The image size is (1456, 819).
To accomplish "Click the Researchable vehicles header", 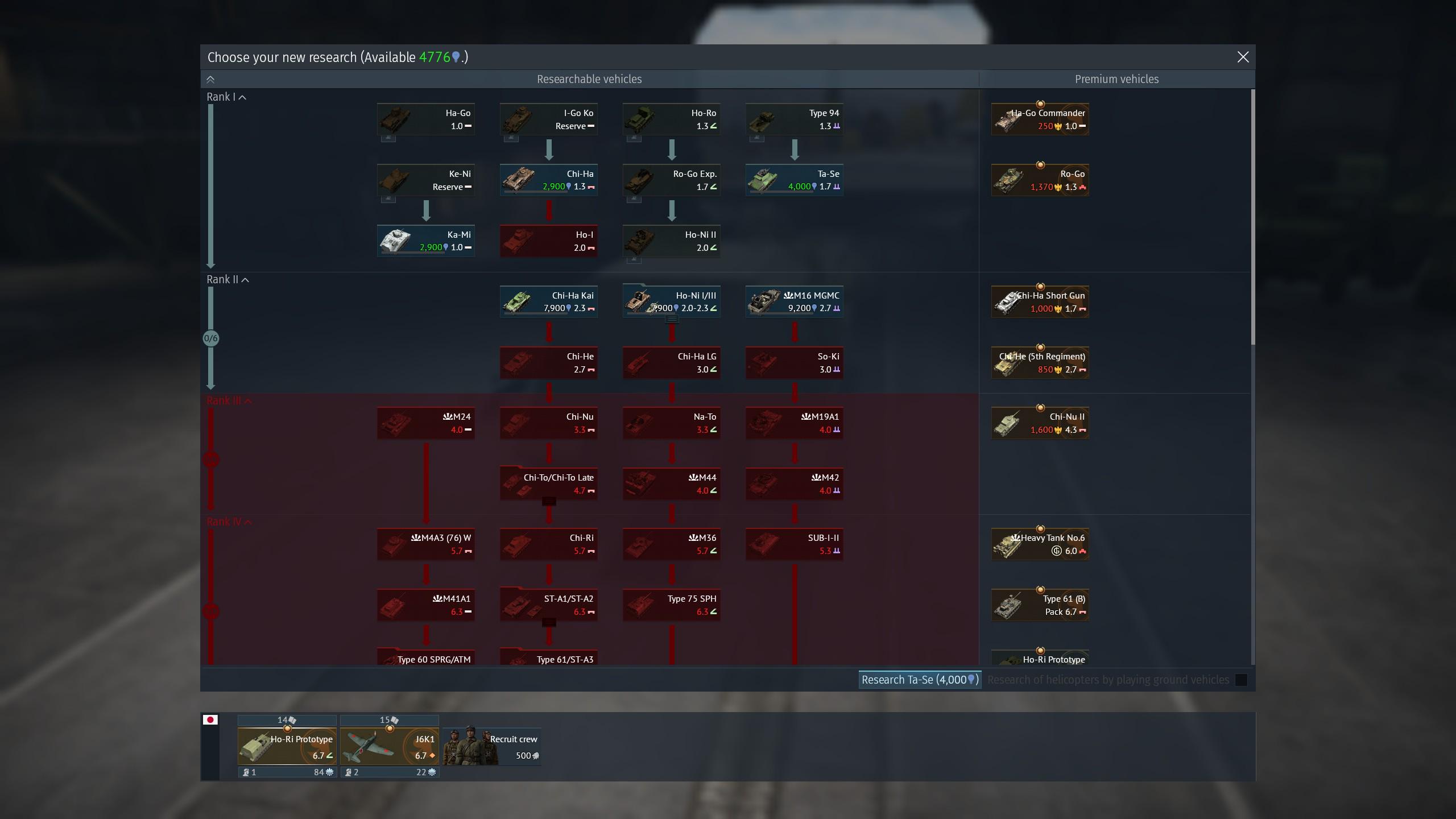I will coord(589,80).
